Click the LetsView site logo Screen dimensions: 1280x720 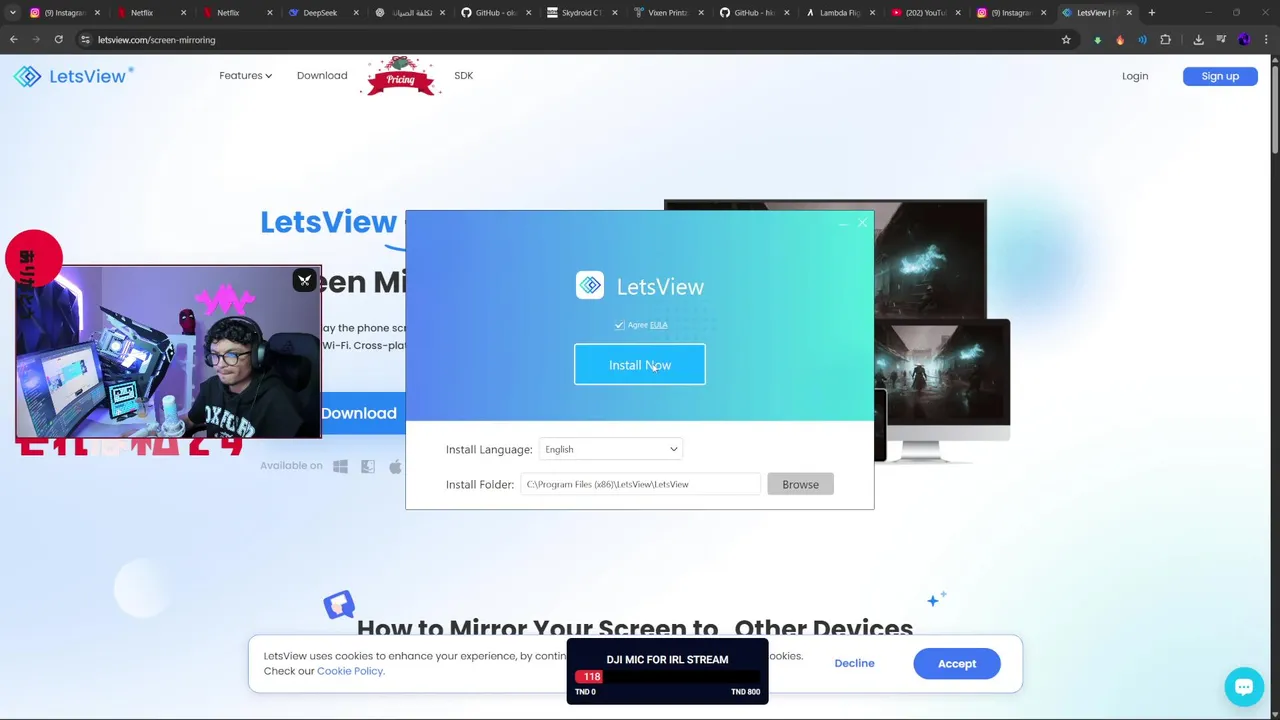point(73,76)
